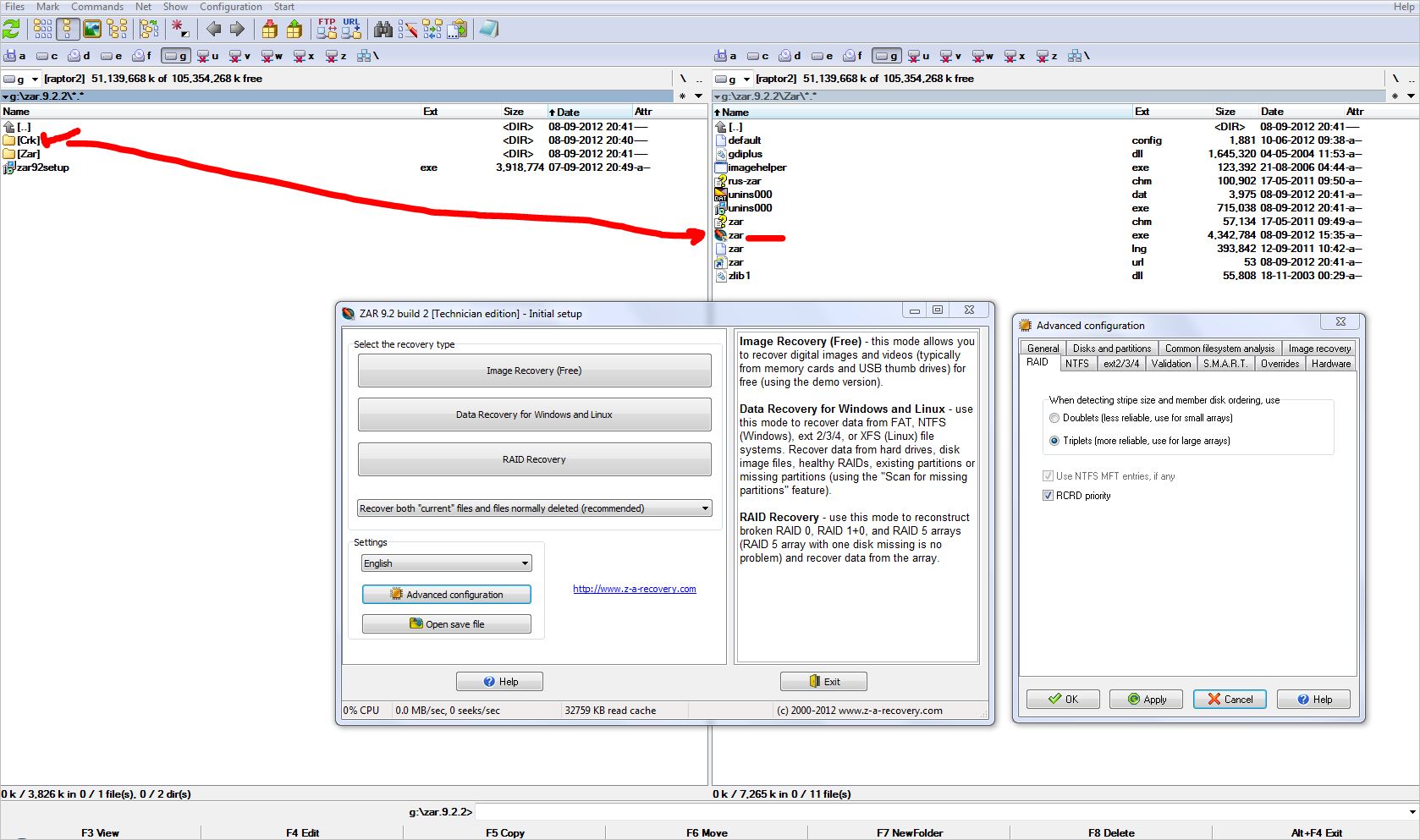Select drive c in left drive bar
The image size is (1420, 840).
(x=47, y=56)
